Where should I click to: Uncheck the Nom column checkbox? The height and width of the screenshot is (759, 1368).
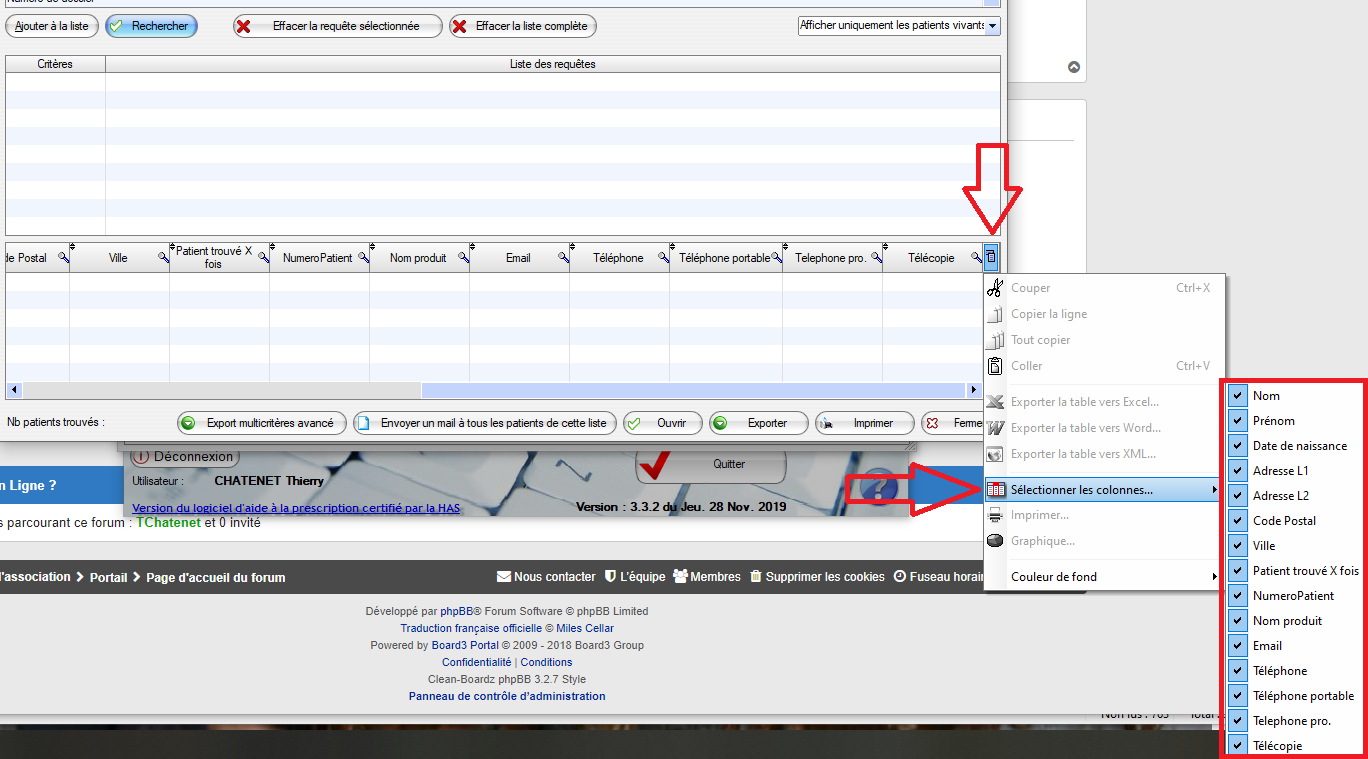tap(1238, 396)
